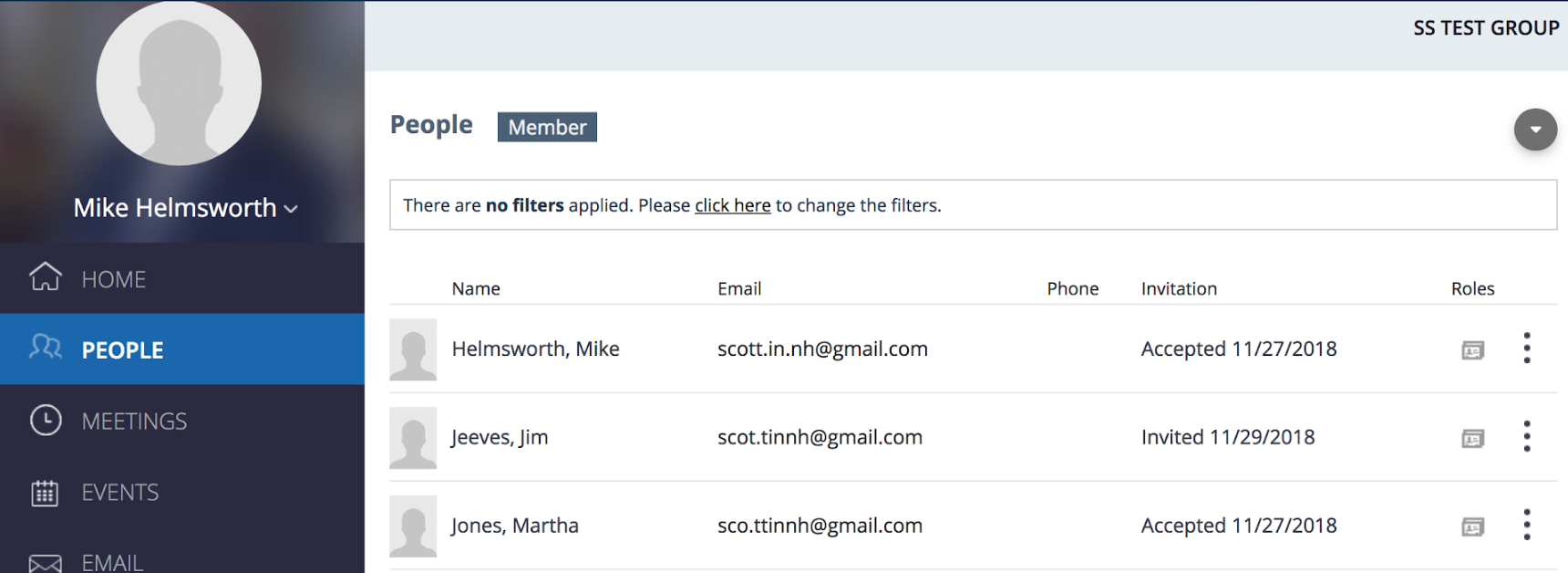This screenshot has height=573, width=1568.
Task: Open three-dot menu for Jeeves, Jim
Action: [x=1527, y=436]
